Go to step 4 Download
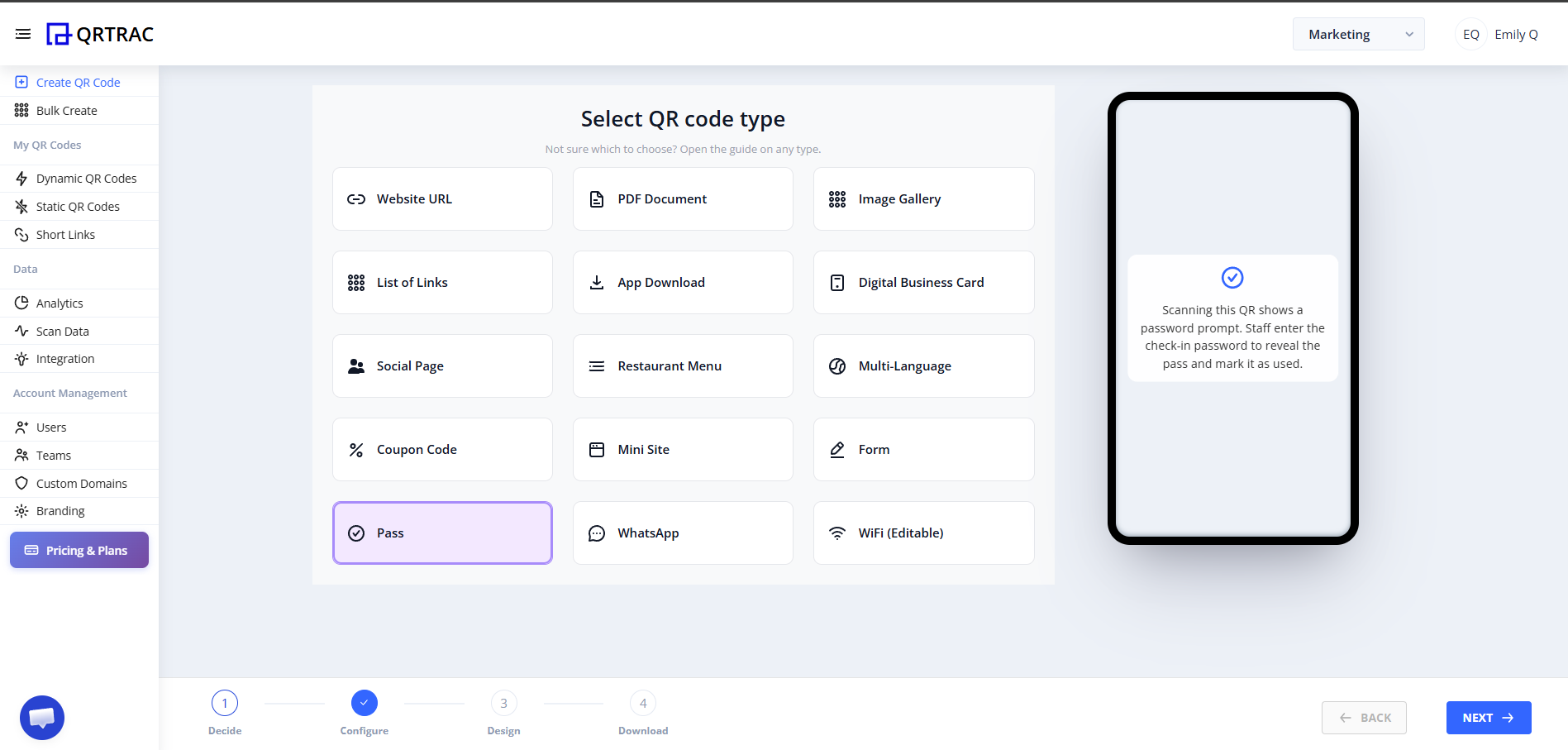The image size is (1568, 750). point(643,704)
